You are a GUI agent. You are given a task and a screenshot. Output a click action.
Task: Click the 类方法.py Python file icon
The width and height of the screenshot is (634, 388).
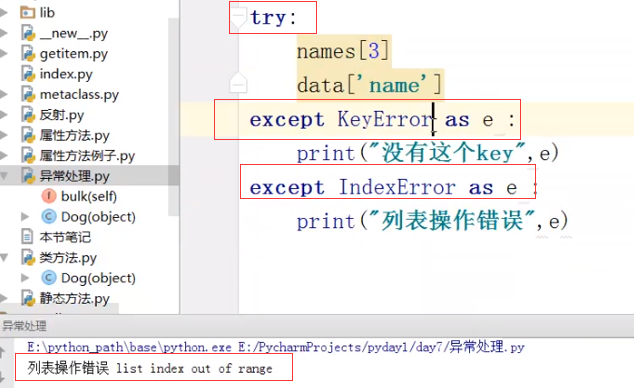(x=28, y=257)
